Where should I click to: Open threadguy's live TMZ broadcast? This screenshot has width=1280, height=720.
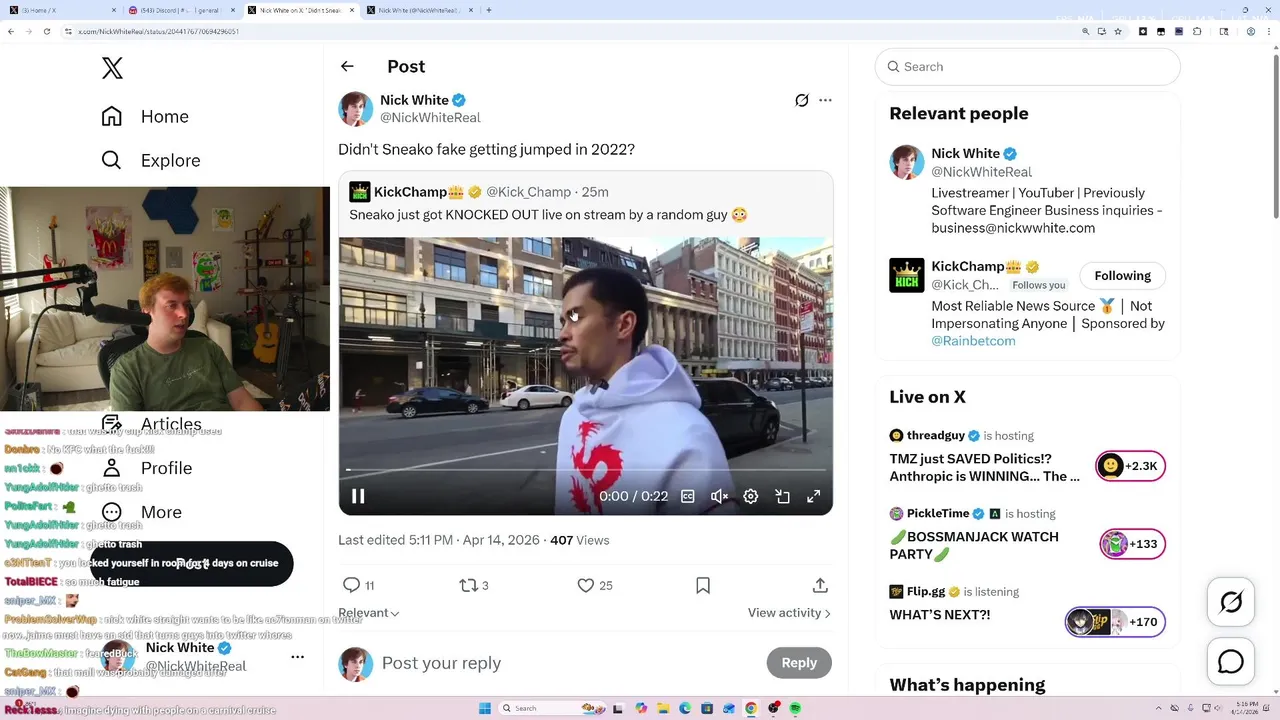[985, 467]
